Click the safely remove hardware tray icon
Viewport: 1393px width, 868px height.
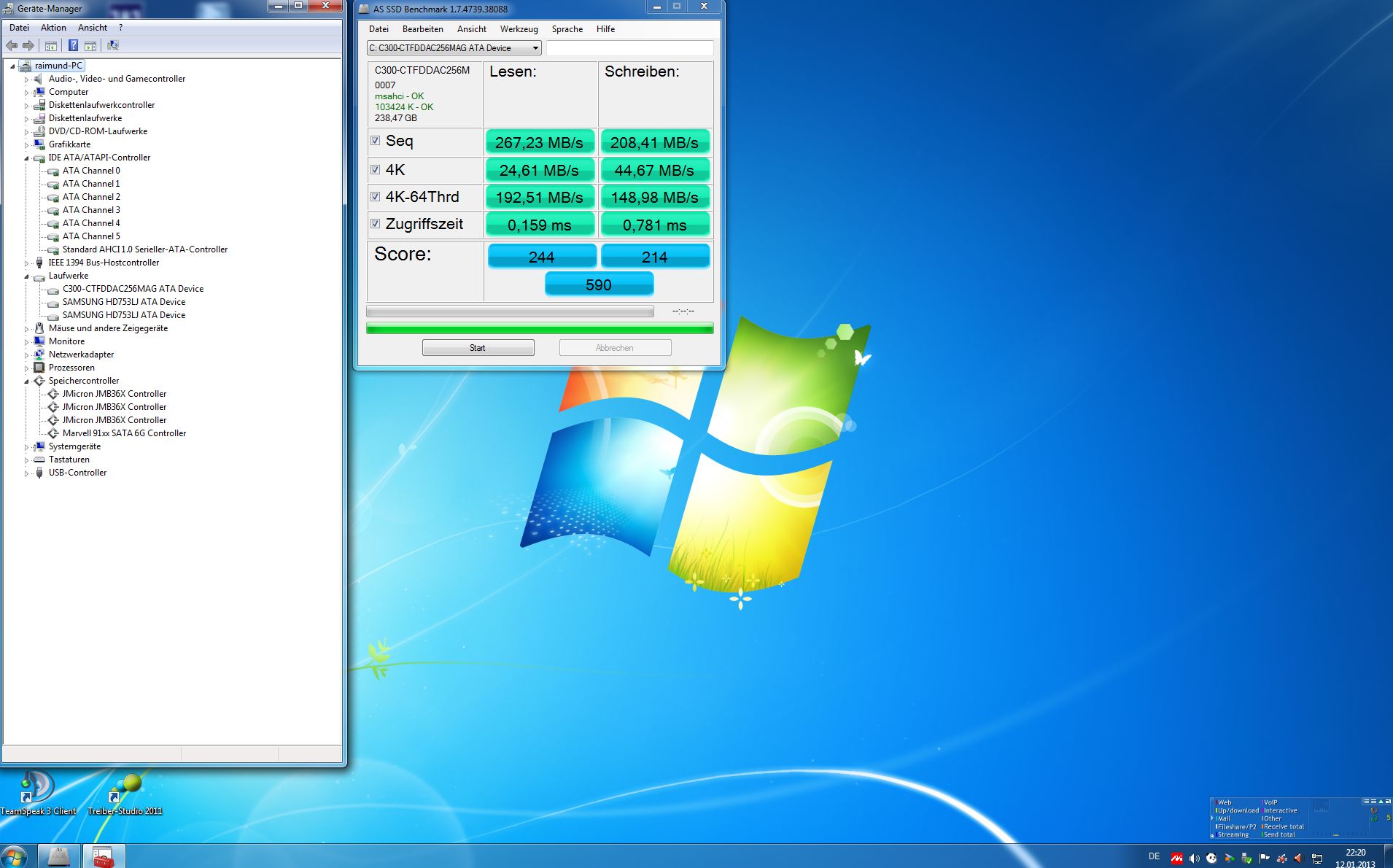click(1246, 858)
